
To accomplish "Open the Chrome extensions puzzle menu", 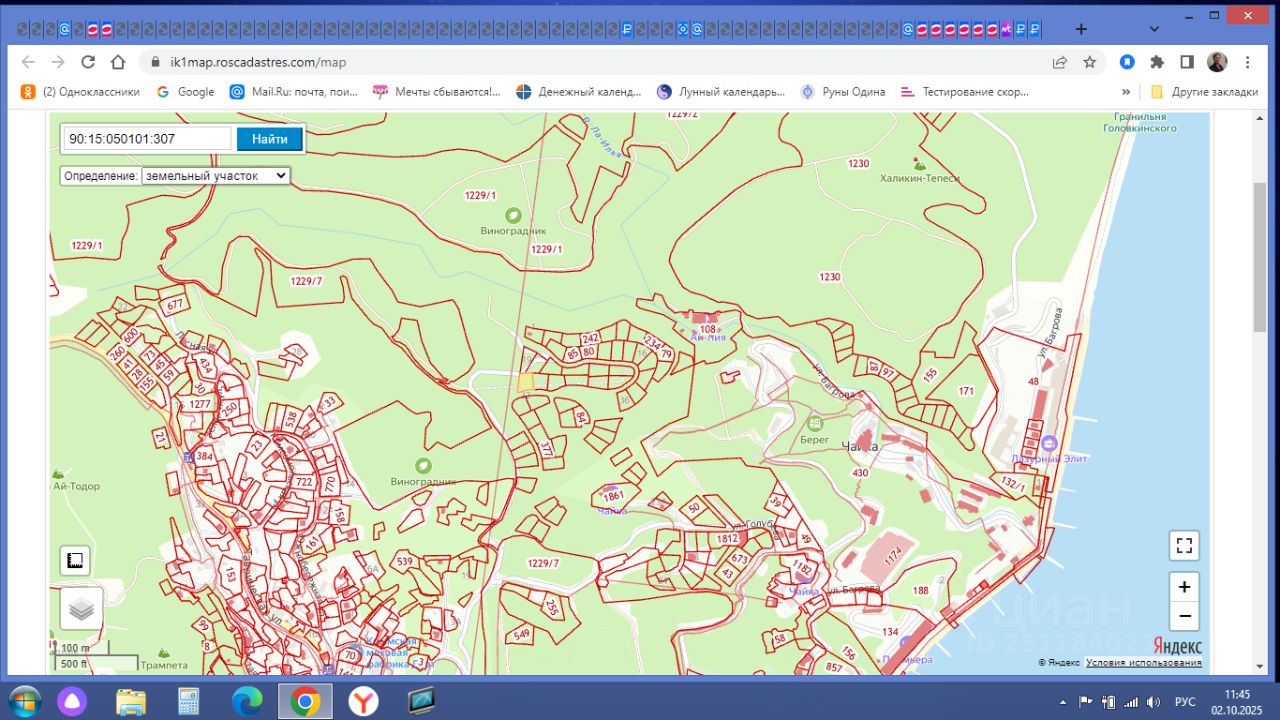I will 1157,62.
